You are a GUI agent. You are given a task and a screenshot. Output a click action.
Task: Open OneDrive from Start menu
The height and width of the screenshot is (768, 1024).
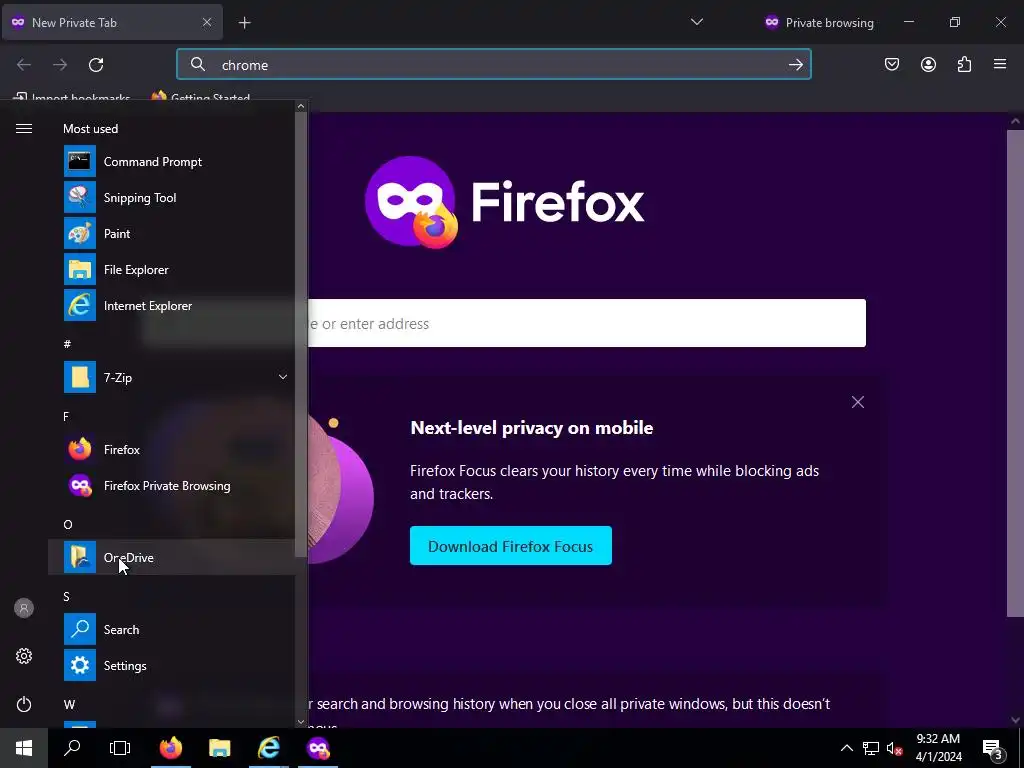tap(171, 557)
